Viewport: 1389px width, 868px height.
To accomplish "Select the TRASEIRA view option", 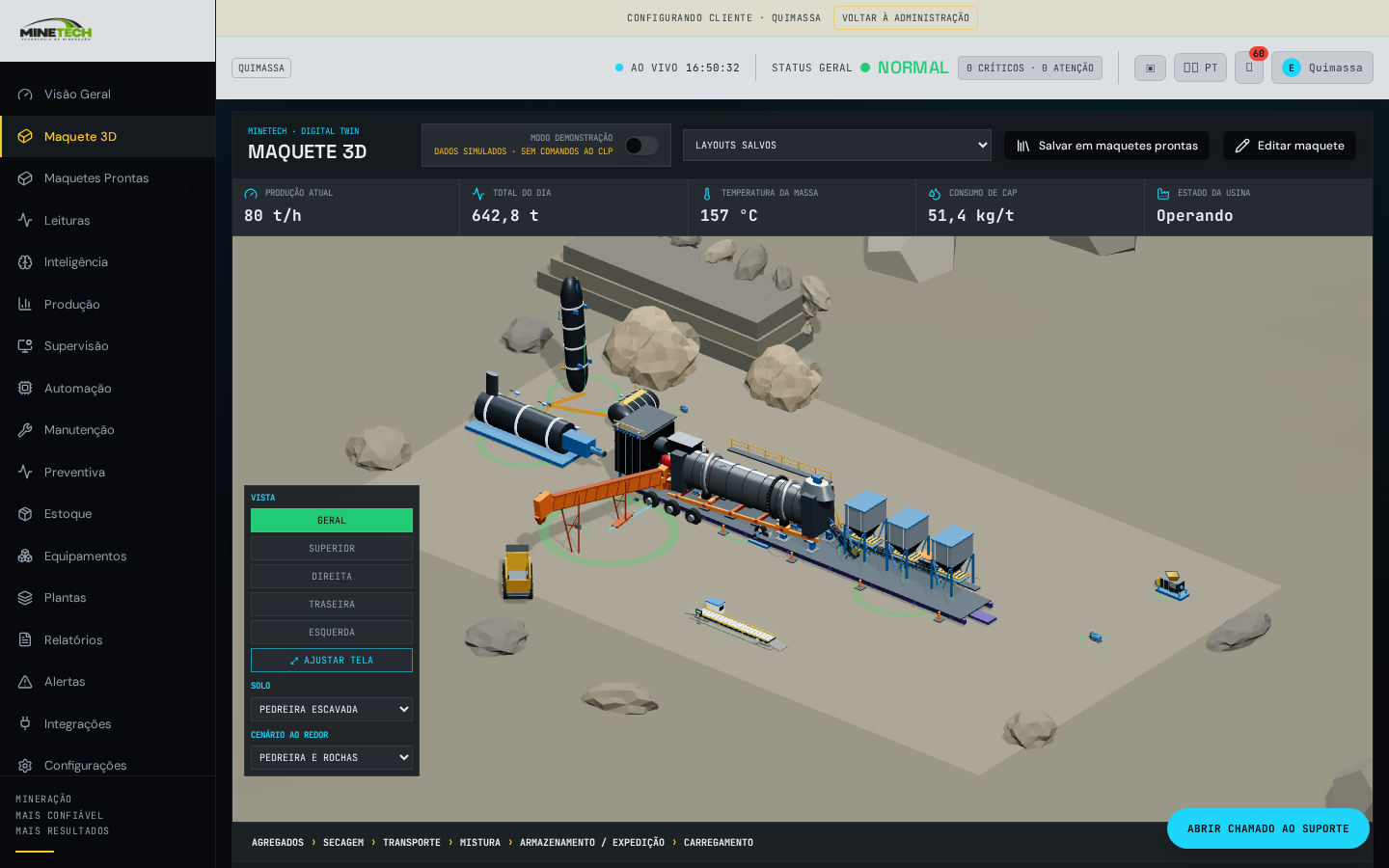I will click(x=332, y=605).
